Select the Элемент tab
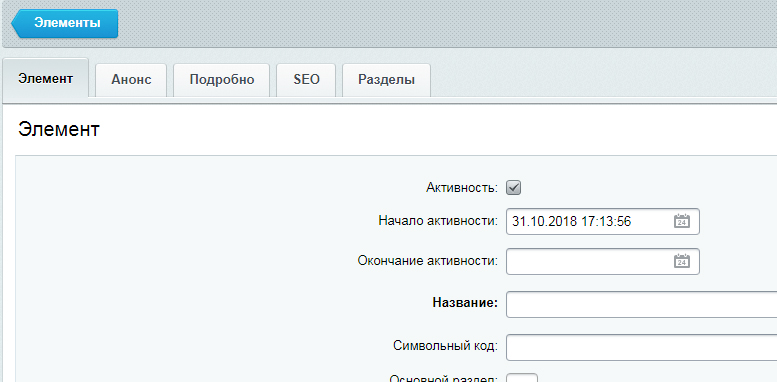The image size is (777, 382). click(46, 79)
